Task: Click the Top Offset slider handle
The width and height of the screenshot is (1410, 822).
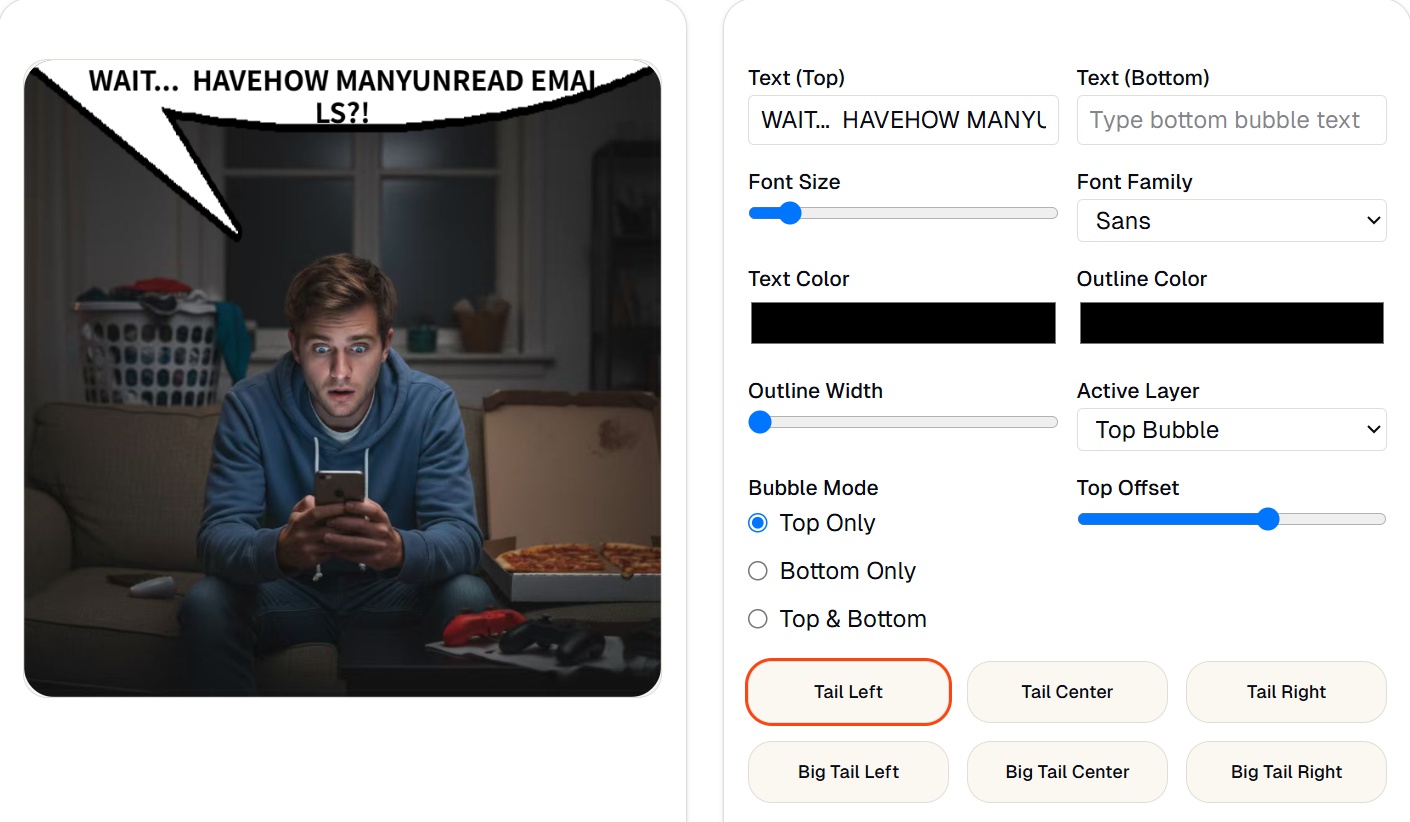Action: click(1268, 519)
